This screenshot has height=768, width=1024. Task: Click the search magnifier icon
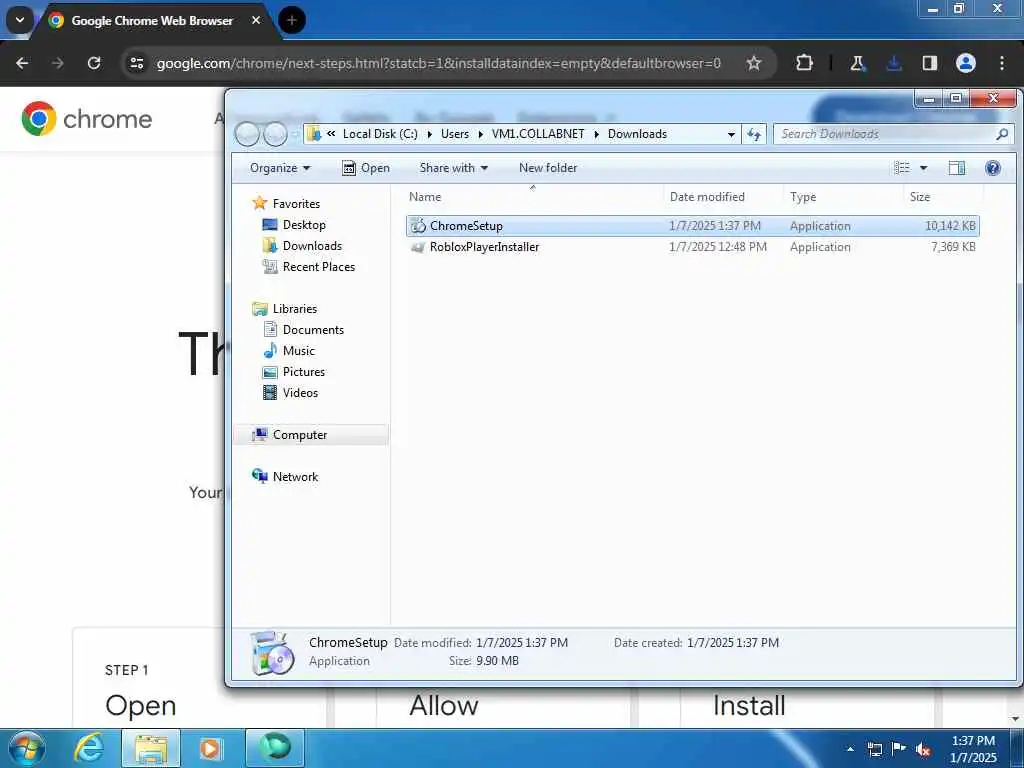coord(1002,134)
